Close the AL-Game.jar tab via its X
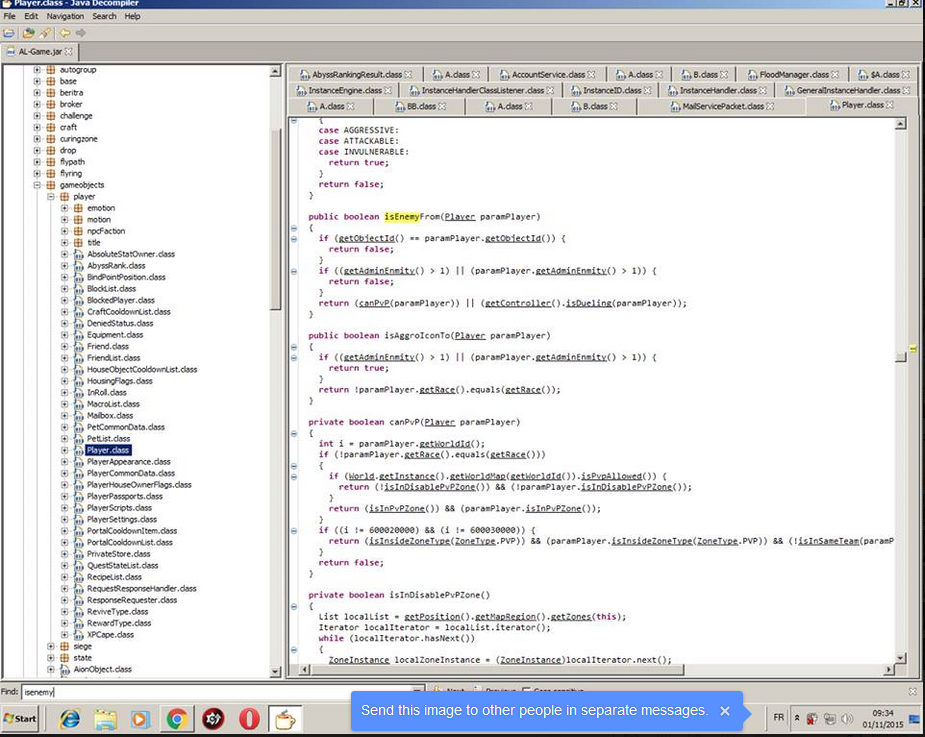 [x=69, y=52]
